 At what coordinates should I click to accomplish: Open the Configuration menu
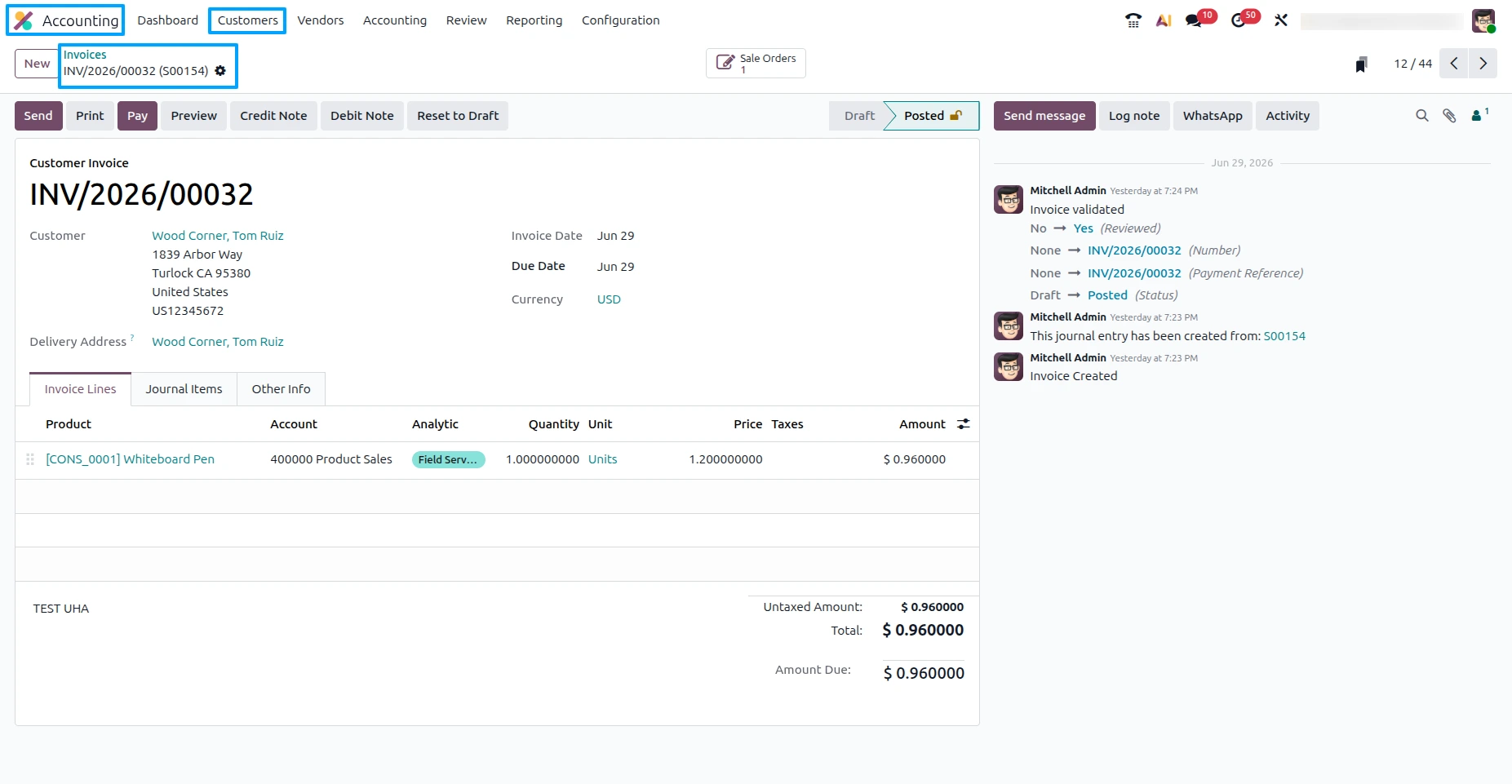click(620, 20)
